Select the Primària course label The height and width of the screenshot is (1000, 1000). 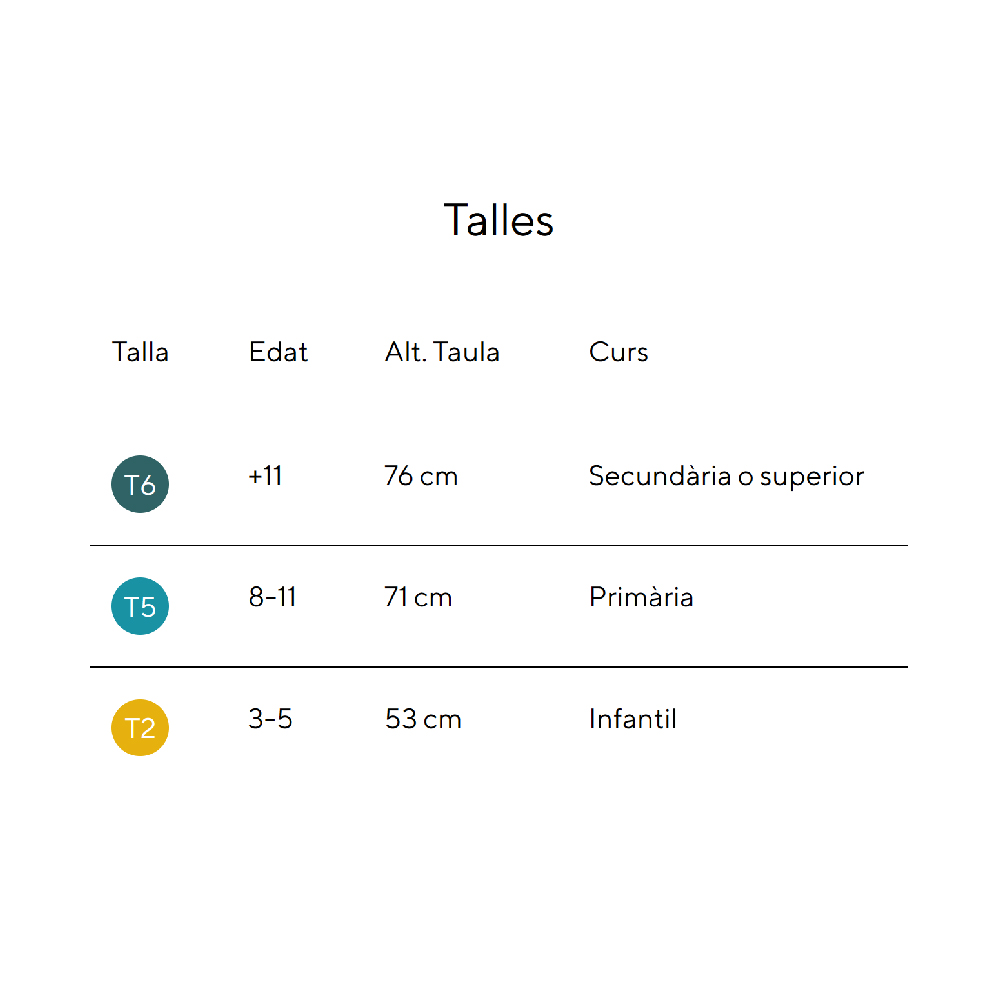(x=641, y=598)
